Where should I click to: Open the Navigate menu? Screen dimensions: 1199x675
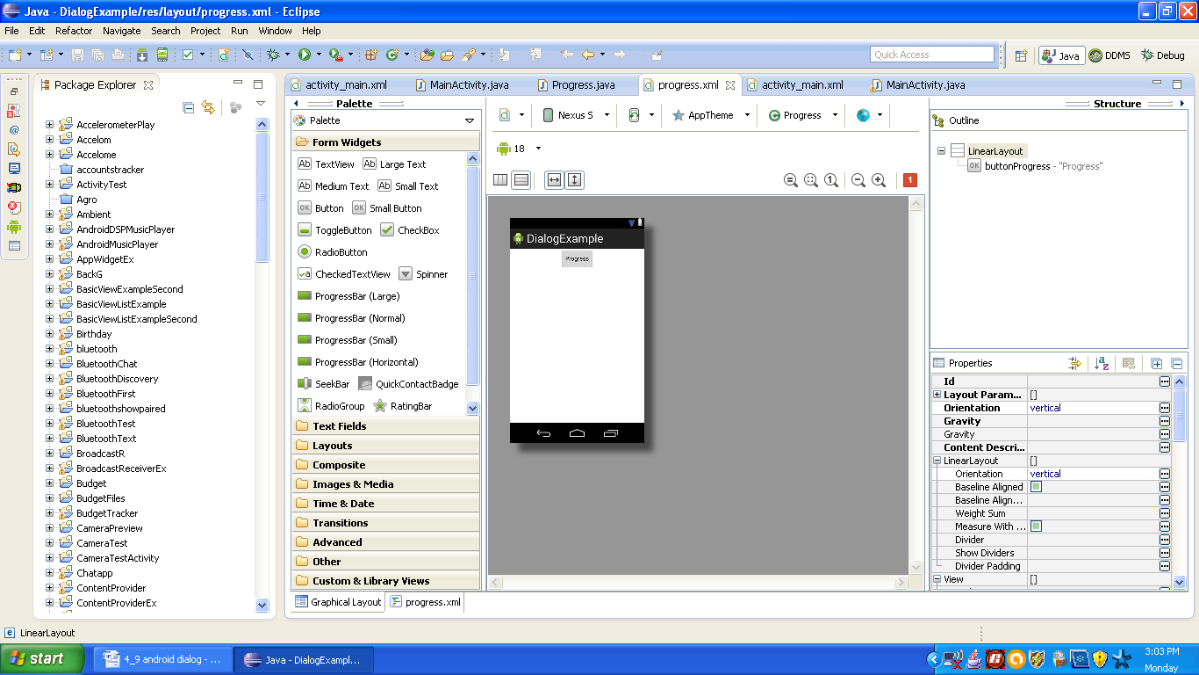click(x=122, y=31)
